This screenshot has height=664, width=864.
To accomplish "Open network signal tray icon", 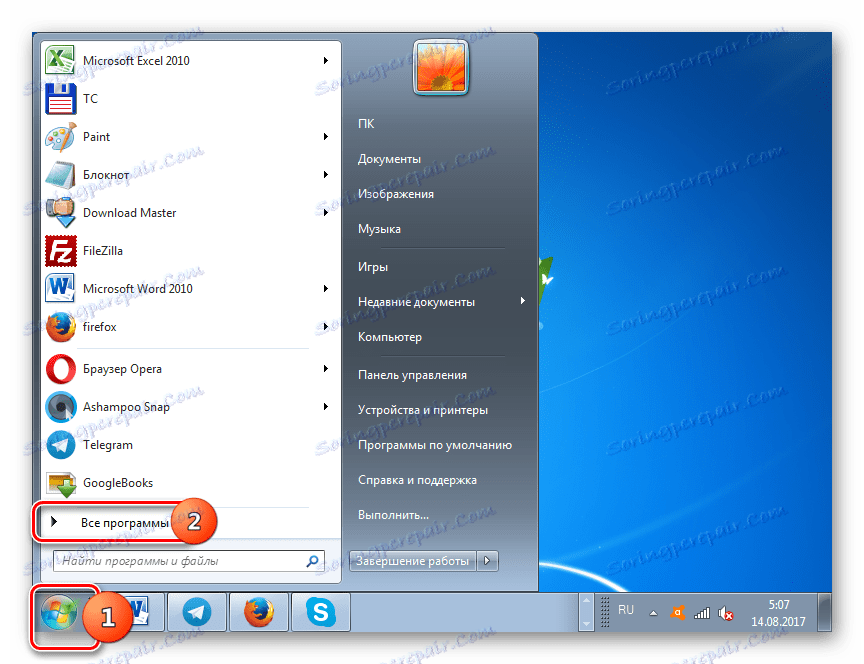I will click(x=701, y=613).
